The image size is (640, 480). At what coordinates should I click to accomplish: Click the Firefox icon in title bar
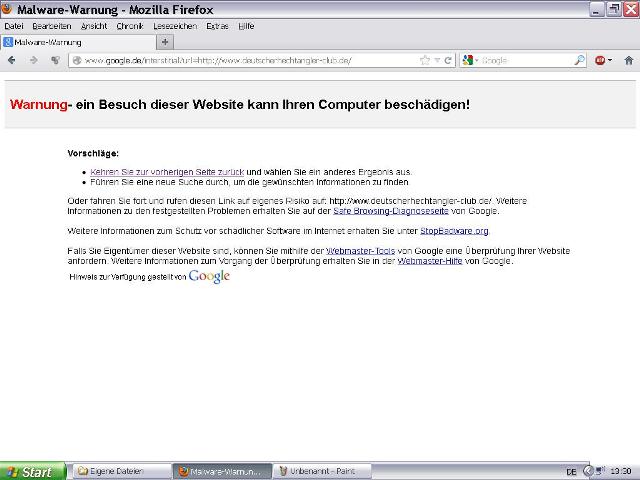pos(7,9)
